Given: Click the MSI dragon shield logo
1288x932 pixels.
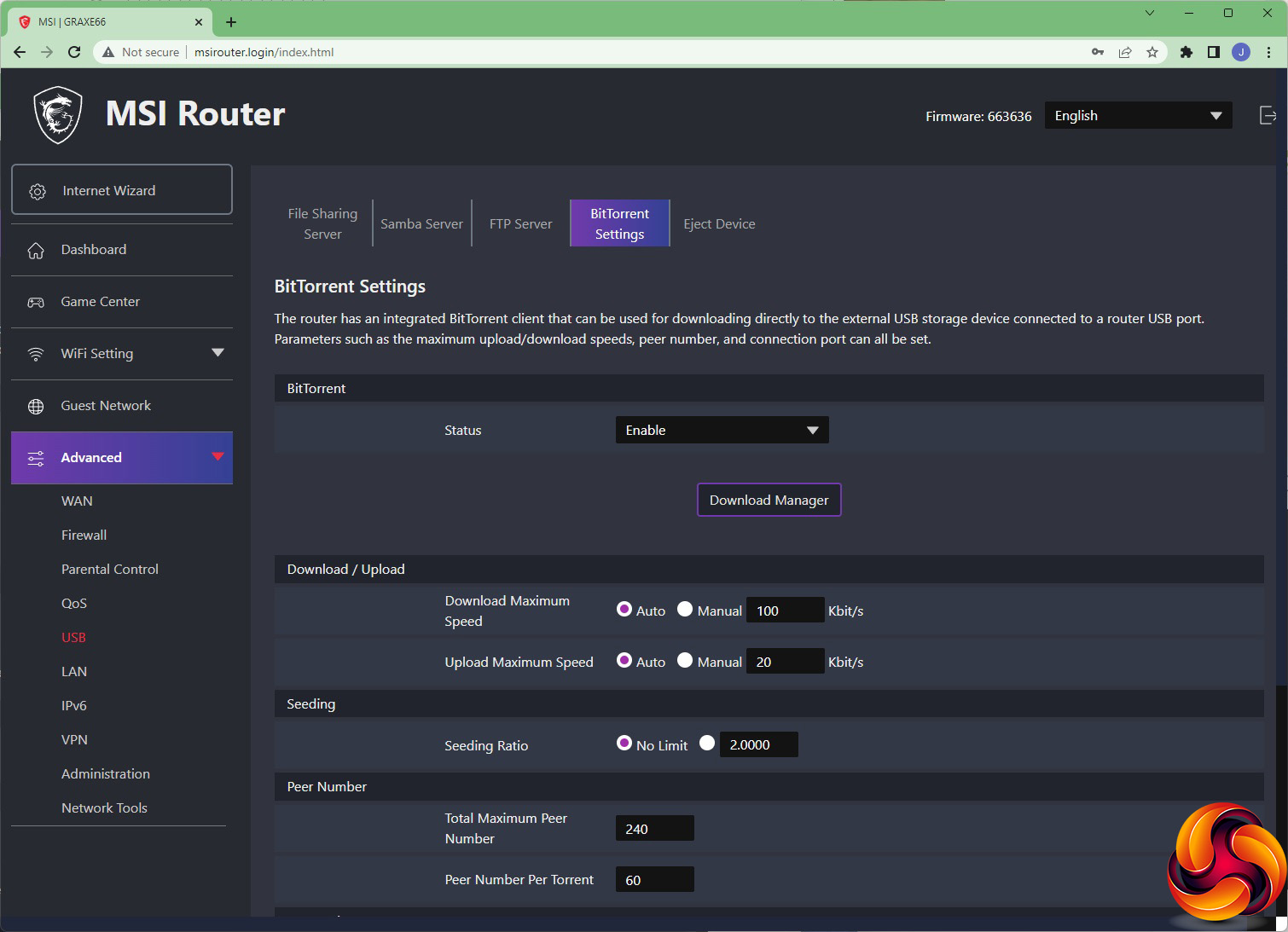Looking at the screenshot, I should point(58,115).
